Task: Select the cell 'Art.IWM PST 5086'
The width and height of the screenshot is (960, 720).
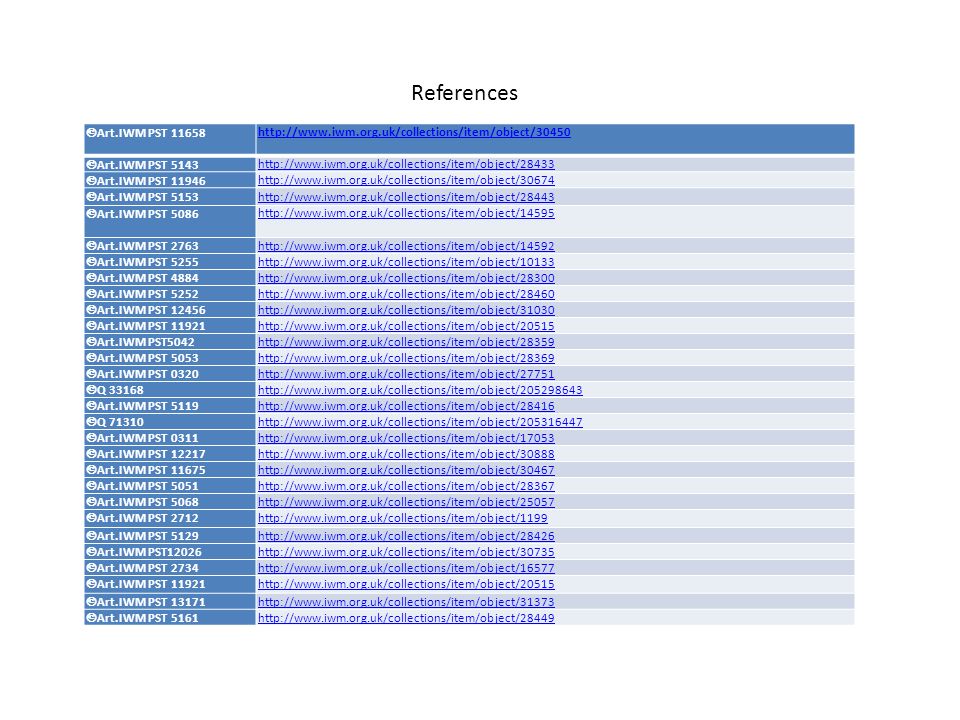Action: pos(170,222)
